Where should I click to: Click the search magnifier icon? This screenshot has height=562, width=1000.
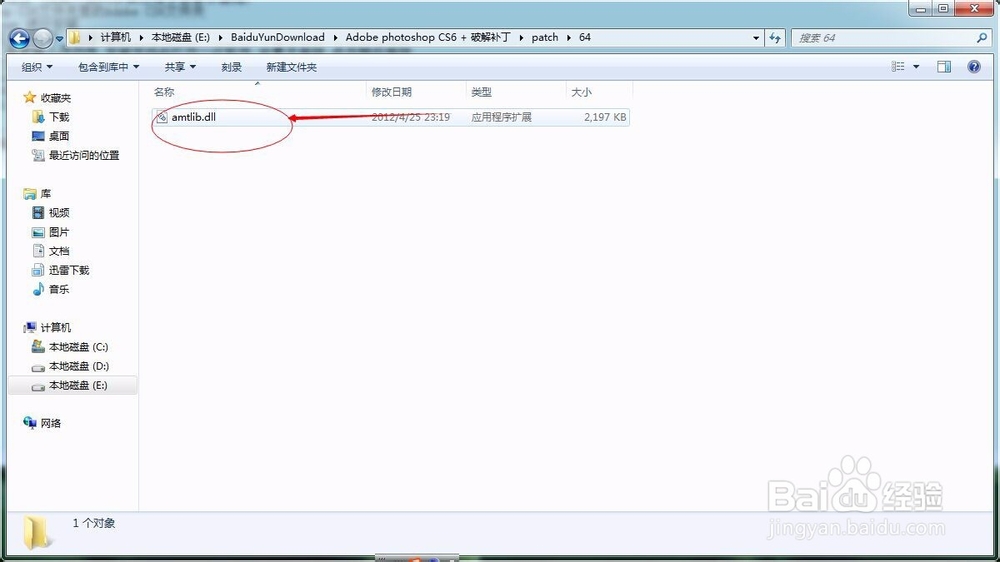[x=982, y=38]
